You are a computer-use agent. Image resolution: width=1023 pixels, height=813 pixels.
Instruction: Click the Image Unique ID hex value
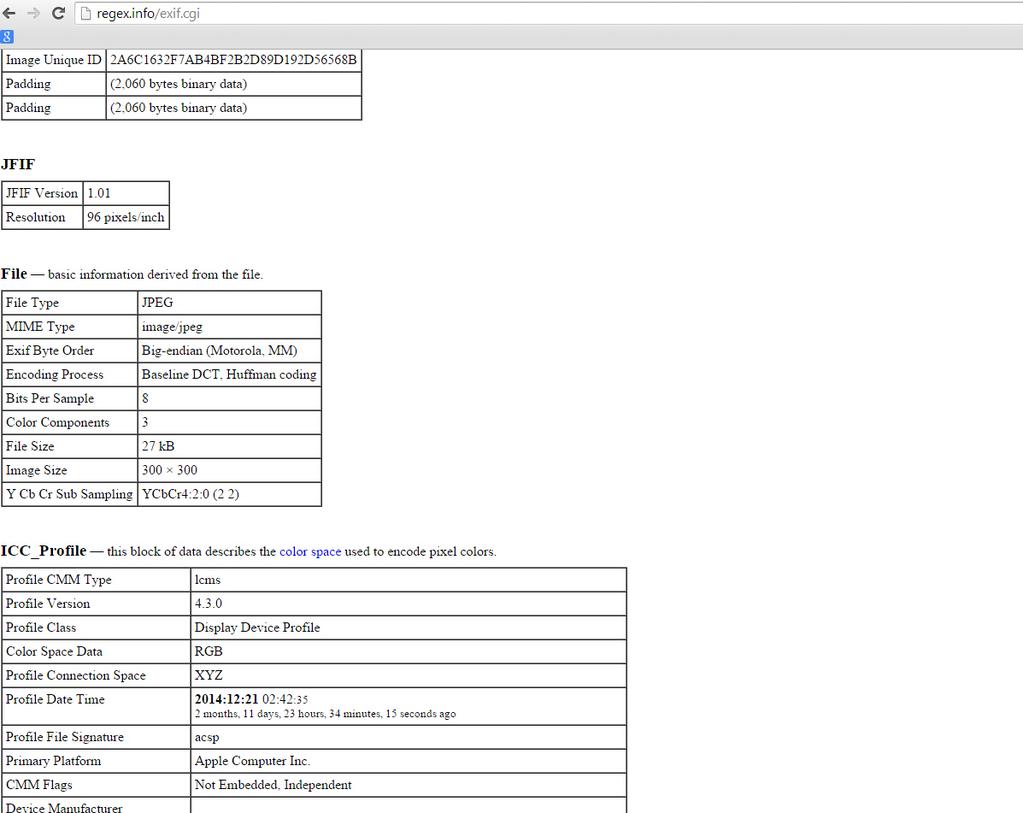pyautogui.click(x=233, y=60)
